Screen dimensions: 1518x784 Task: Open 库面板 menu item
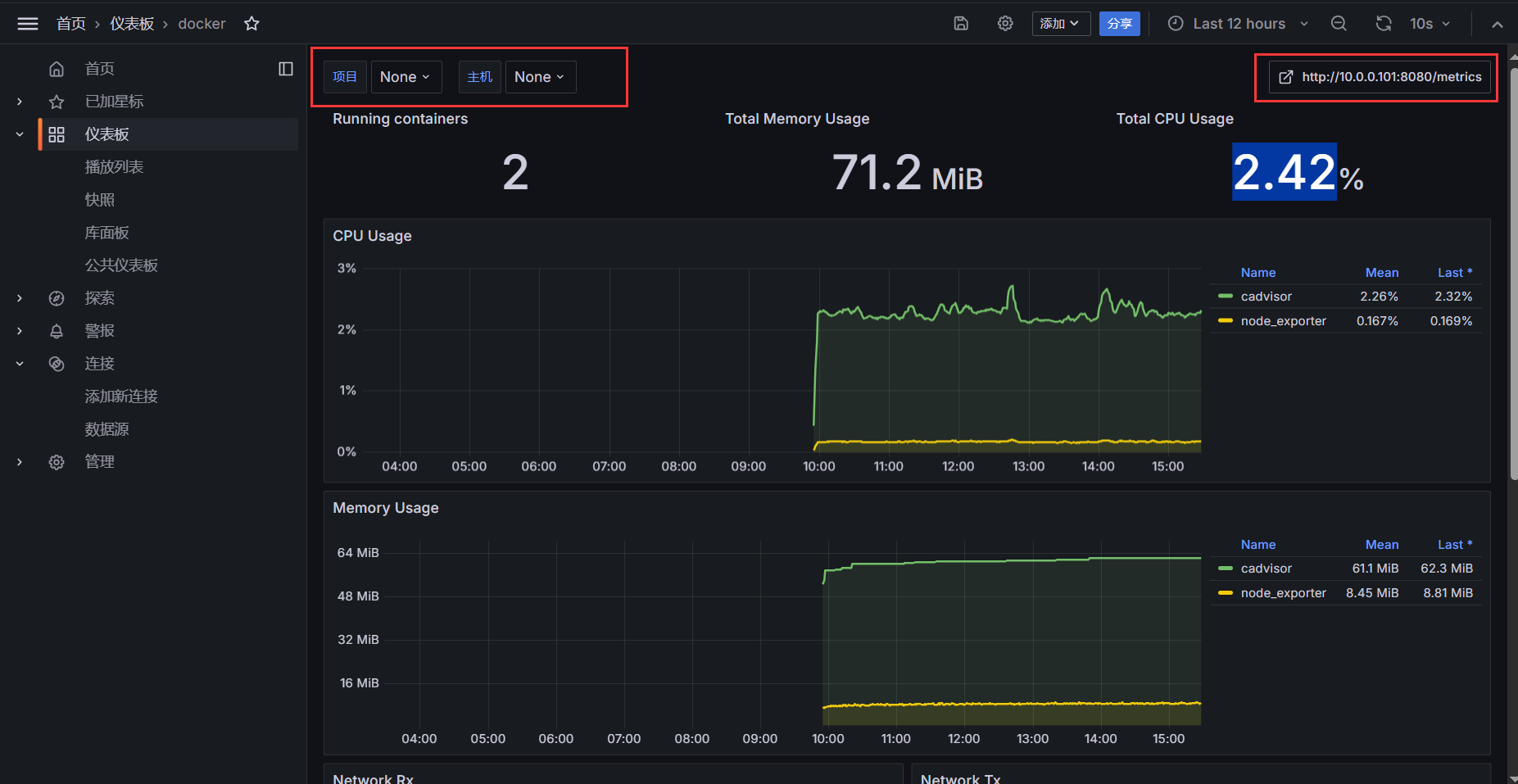pos(107,233)
